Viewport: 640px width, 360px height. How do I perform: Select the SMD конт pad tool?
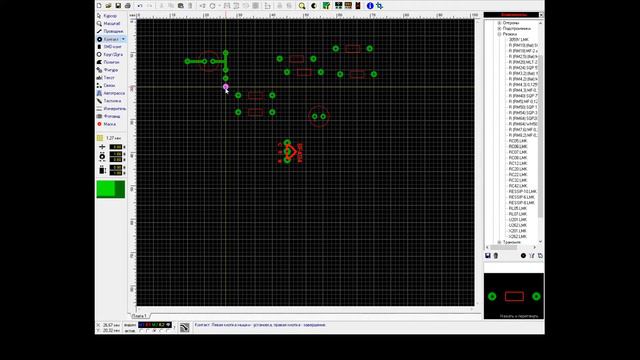point(111,47)
